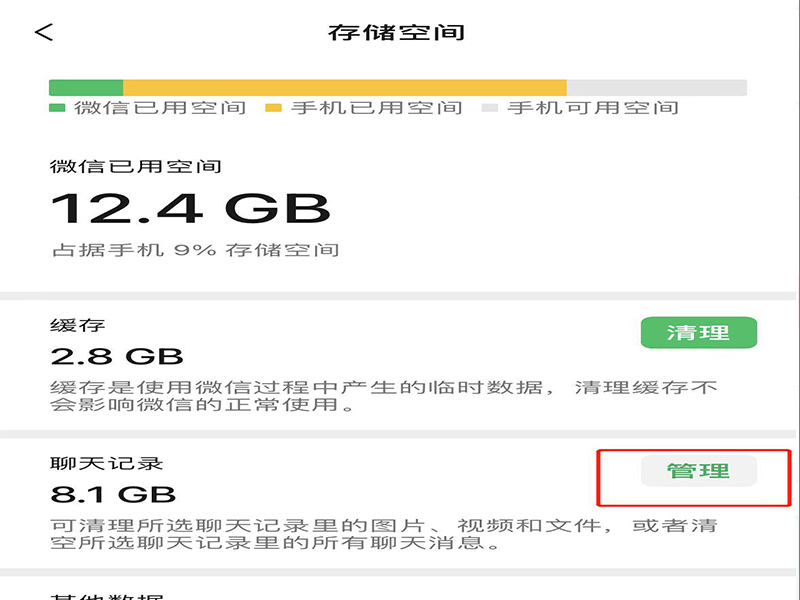
Task: Click the chat records description paragraph
Action: click(385, 534)
